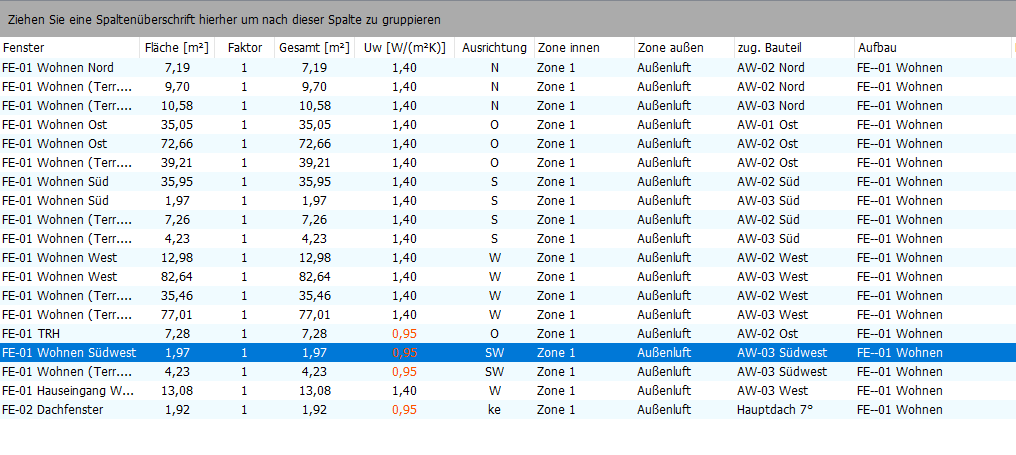Sort by Uw [W/(m²K)] column header
The height and width of the screenshot is (455, 1016).
(x=404, y=48)
